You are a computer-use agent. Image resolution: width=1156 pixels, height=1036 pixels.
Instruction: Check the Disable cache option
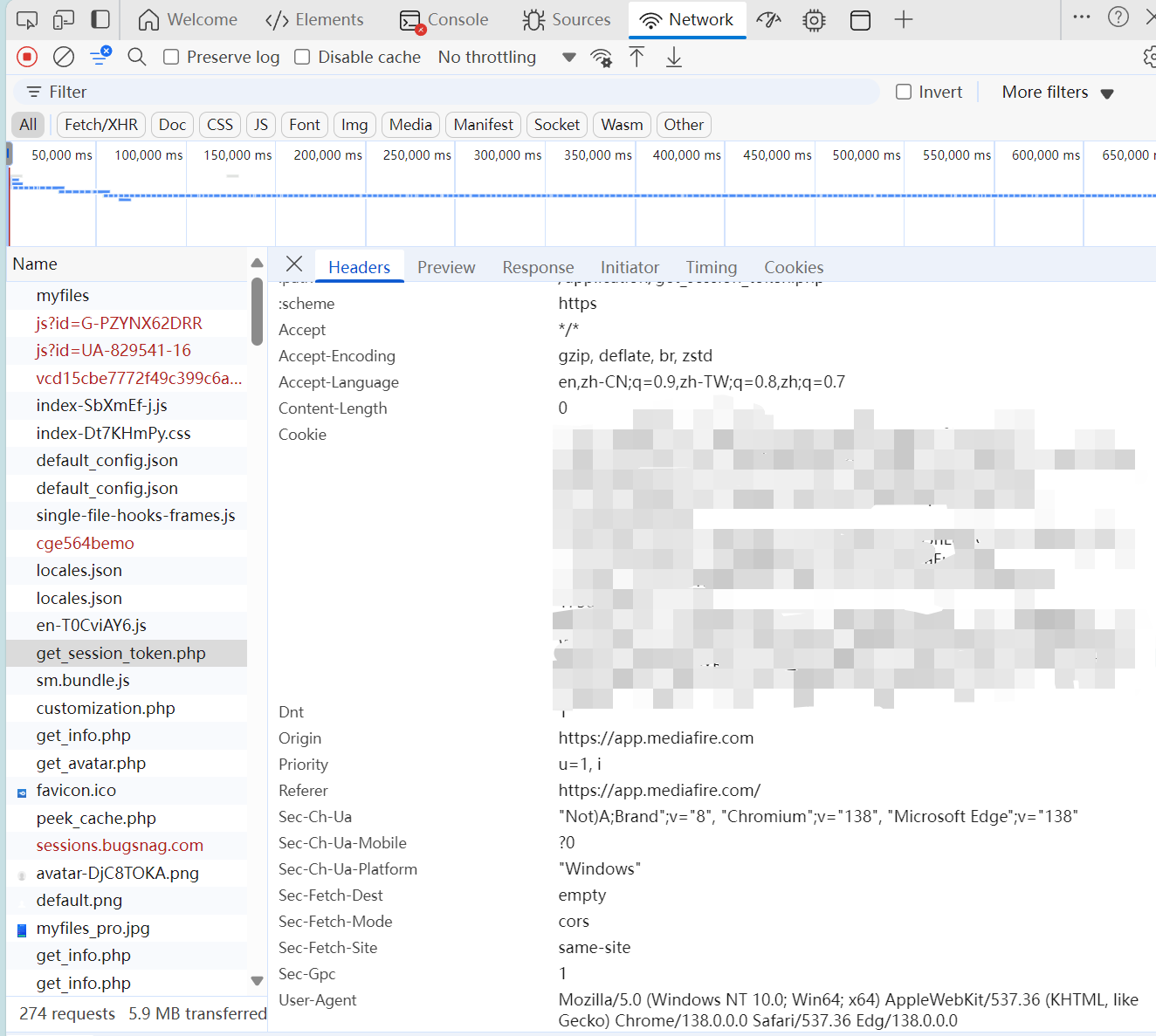click(303, 57)
